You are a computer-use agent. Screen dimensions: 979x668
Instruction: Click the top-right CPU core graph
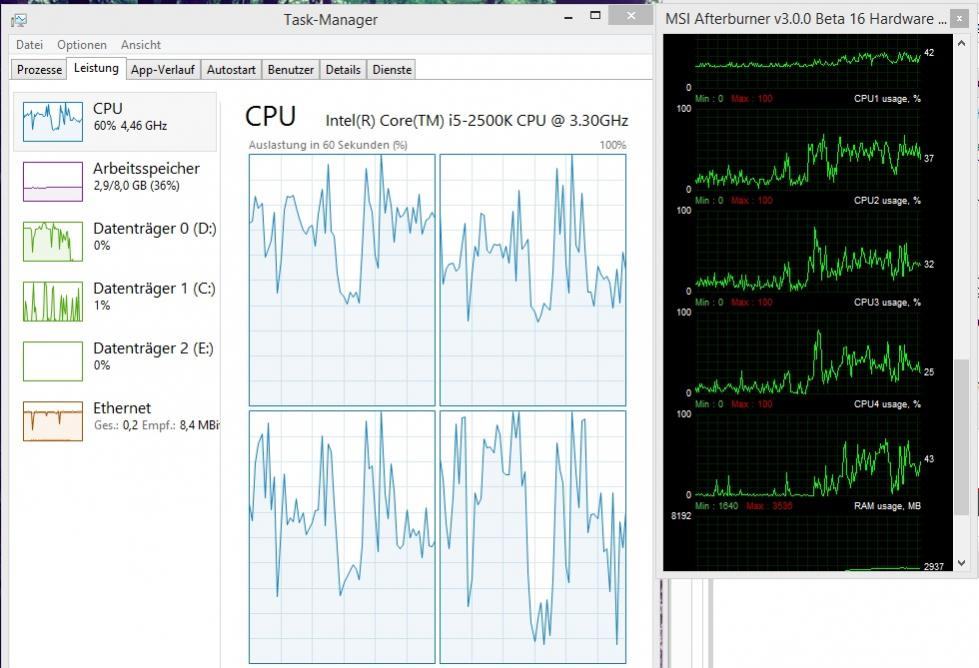[533, 280]
